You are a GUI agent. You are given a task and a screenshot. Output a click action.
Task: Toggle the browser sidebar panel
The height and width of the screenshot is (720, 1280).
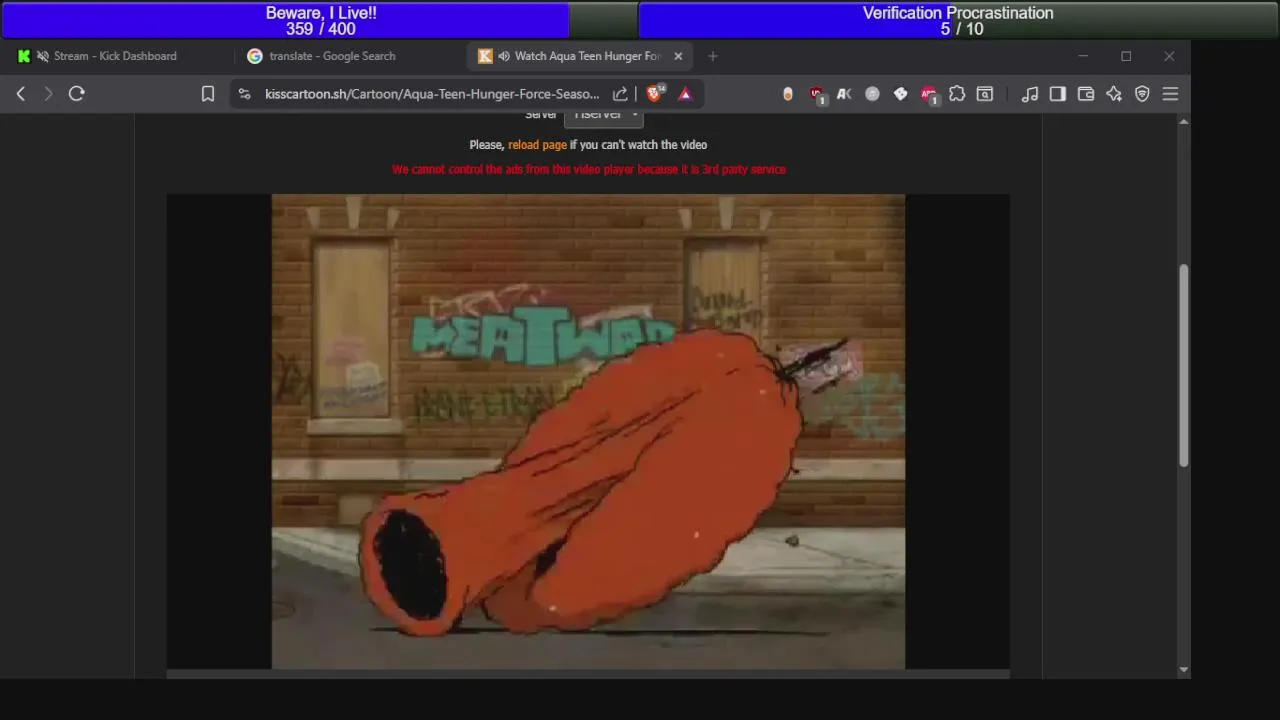coord(1058,94)
